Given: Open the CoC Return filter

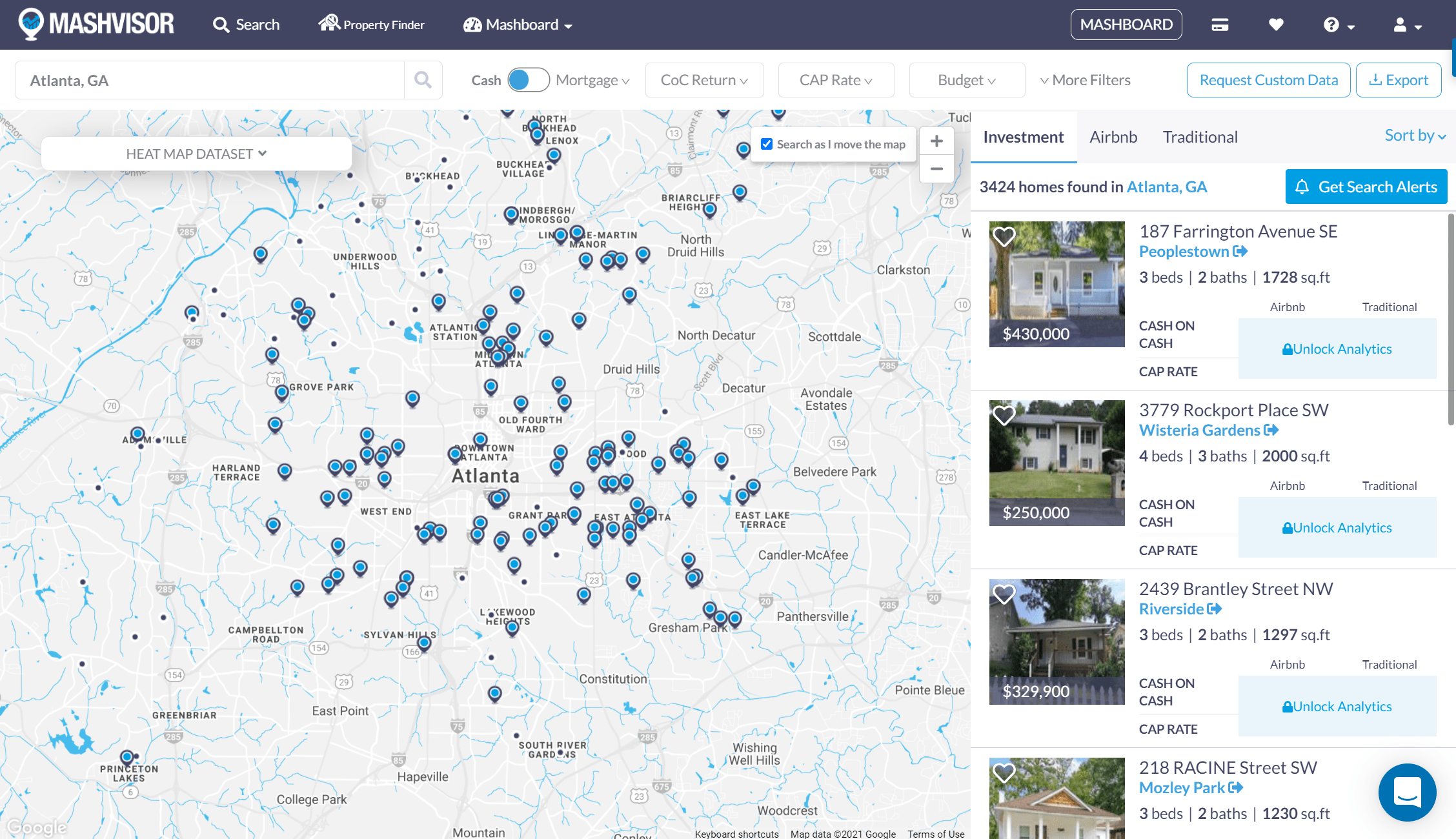Looking at the screenshot, I should pyautogui.click(x=704, y=80).
